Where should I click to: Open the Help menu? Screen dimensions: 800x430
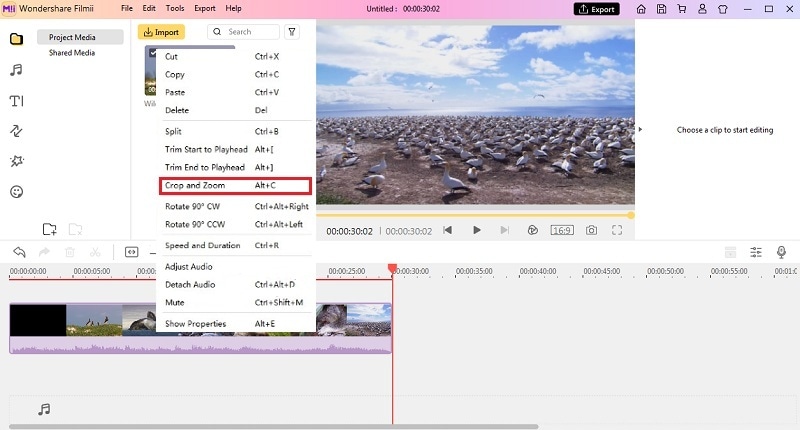(x=233, y=8)
